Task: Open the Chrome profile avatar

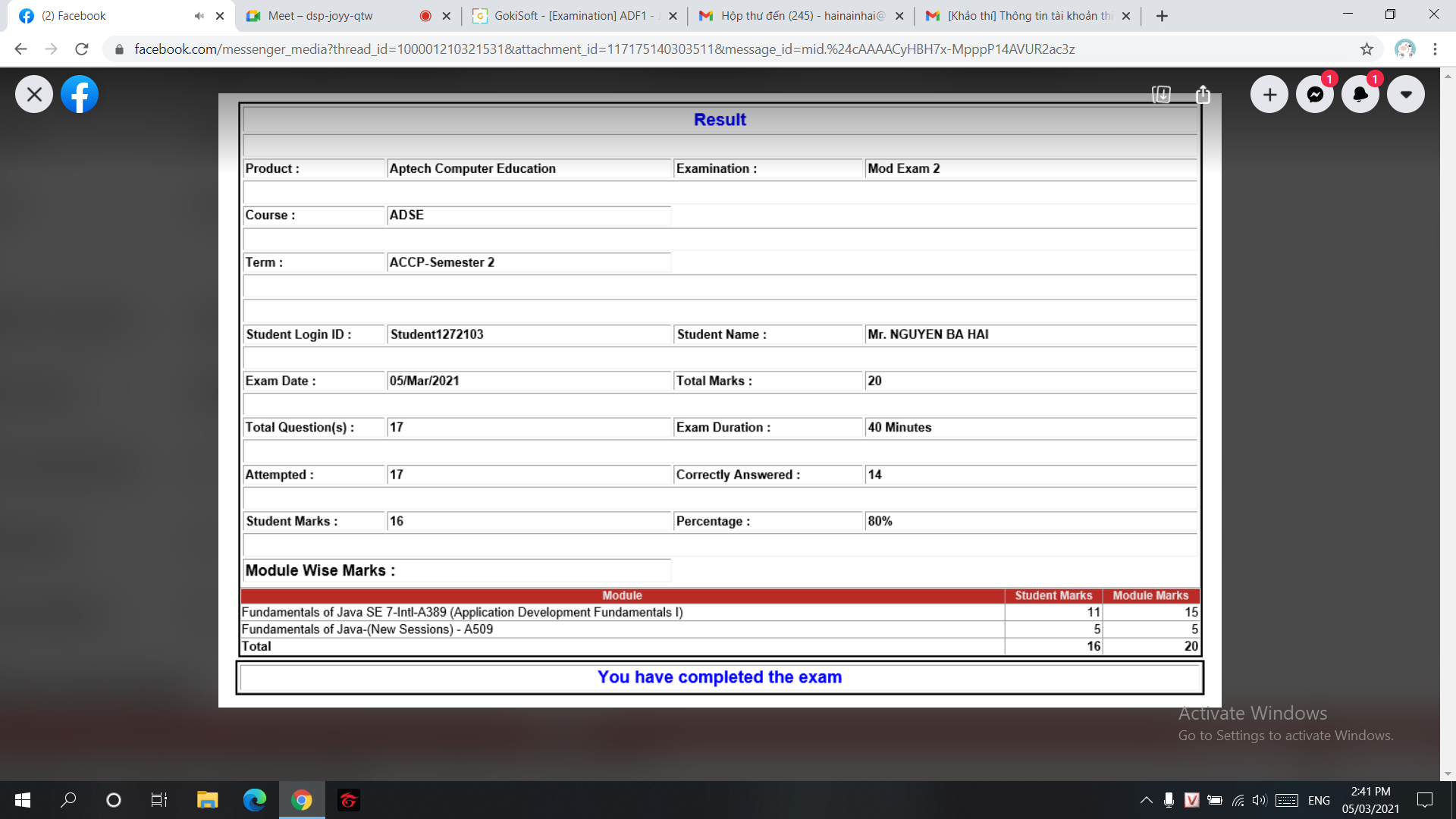Action: 1405,49
